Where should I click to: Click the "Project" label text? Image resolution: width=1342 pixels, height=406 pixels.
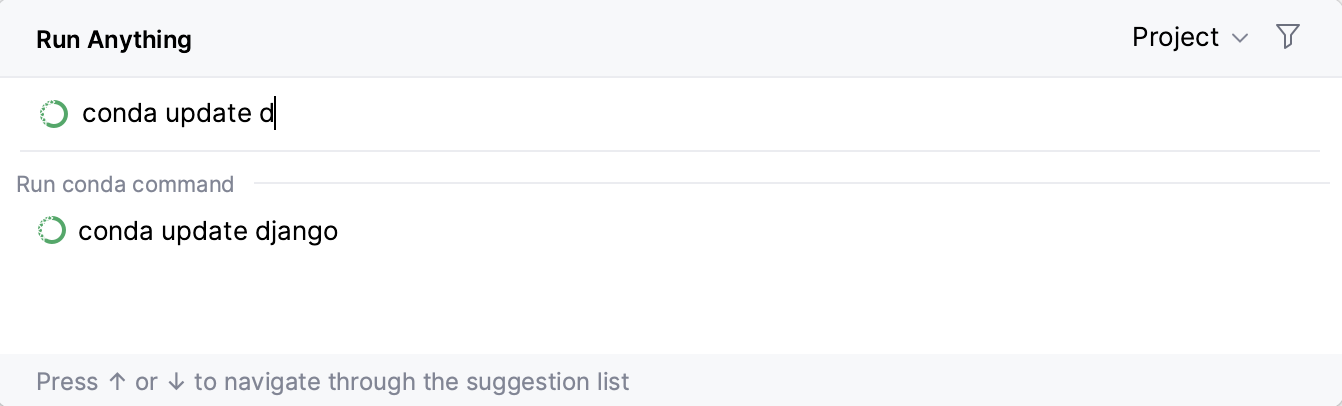pos(1175,37)
